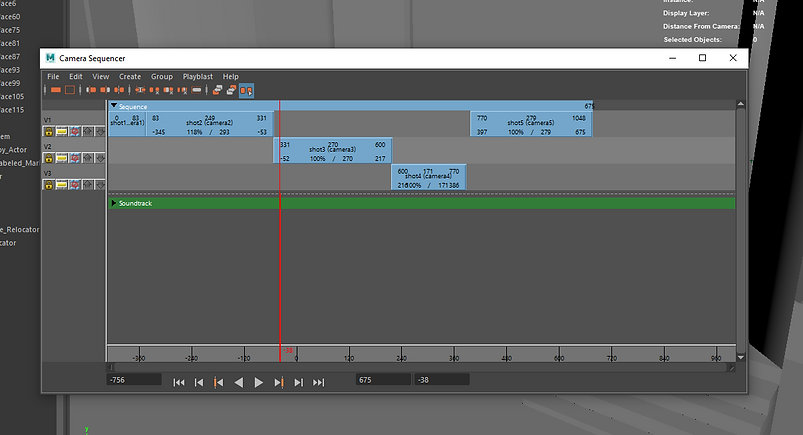Click the outlined orange rectangle toolbar icon
803x435 pixels.
click(70, 90)
